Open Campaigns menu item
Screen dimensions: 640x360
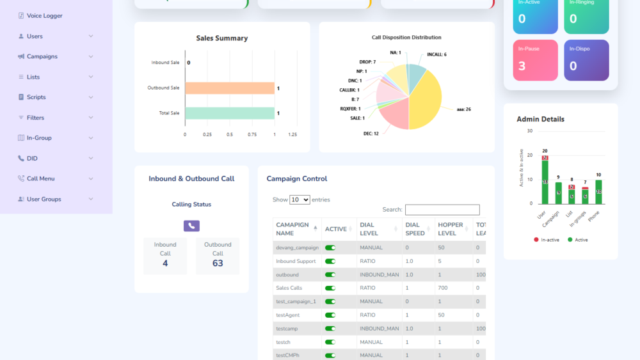point(42,56)
